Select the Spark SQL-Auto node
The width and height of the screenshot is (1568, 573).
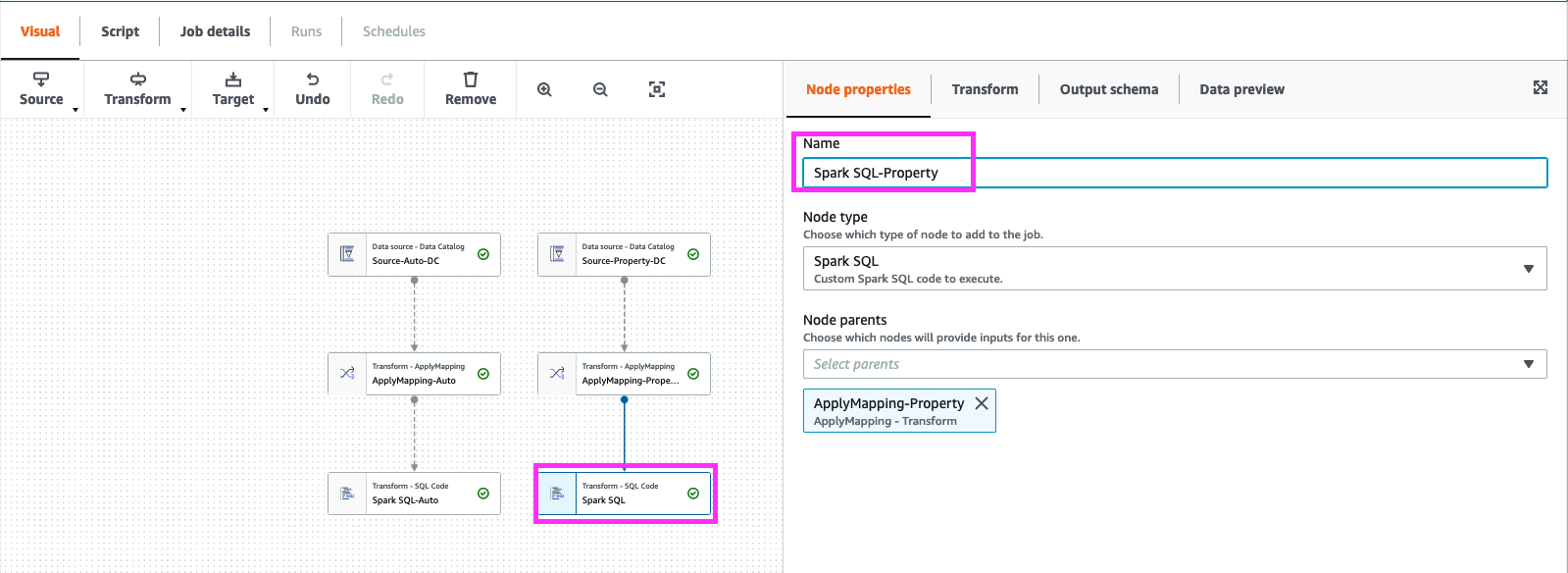(414, 494)
